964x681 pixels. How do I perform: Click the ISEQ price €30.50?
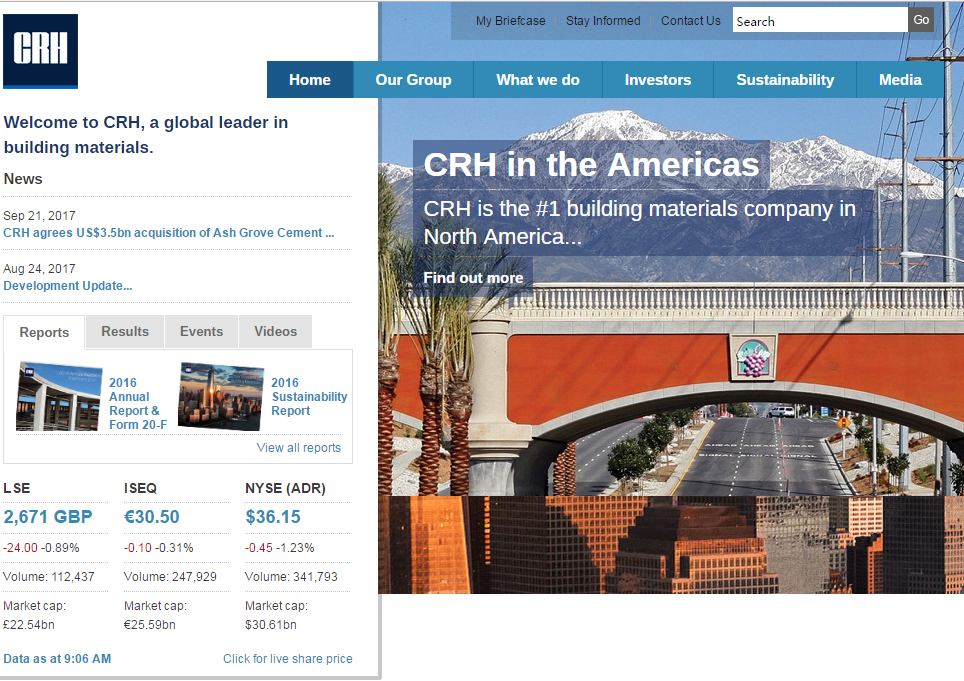point(152,517)
